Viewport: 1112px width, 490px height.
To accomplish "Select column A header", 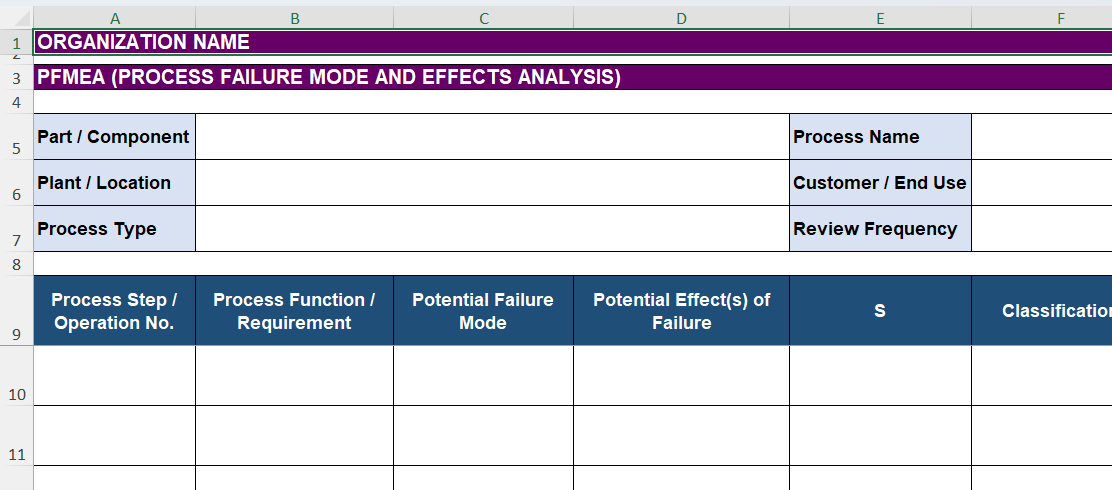I will pyautogui.click(x=115, y=18).
